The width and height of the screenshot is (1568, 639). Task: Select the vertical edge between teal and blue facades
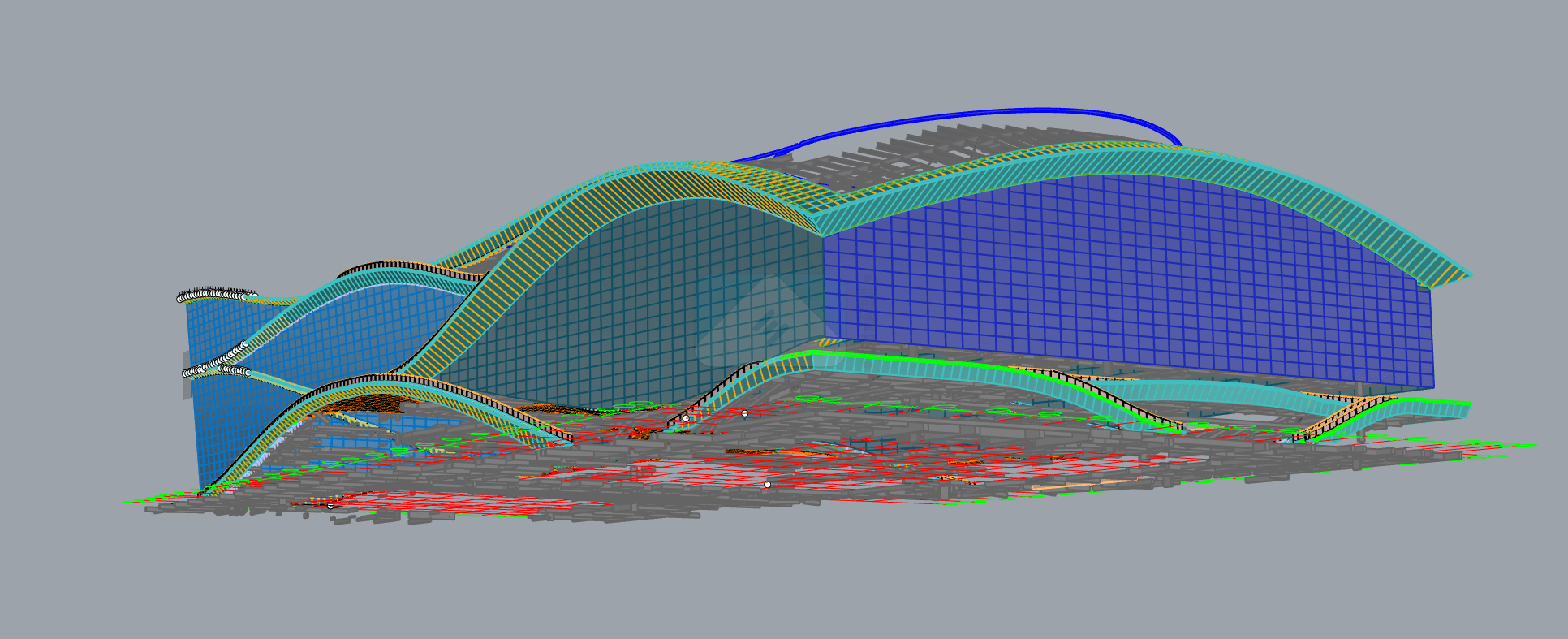click(x=825, y=284)
